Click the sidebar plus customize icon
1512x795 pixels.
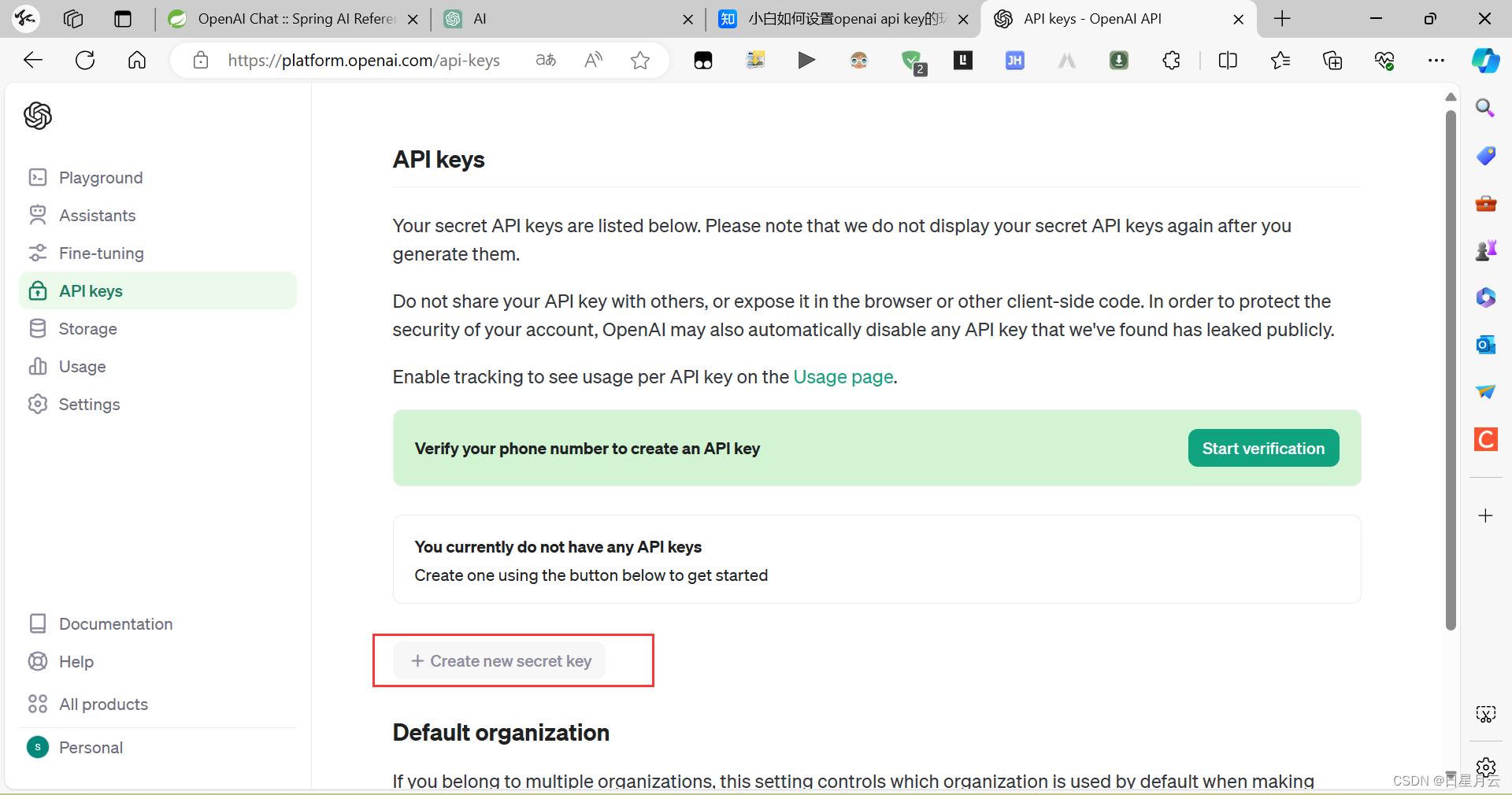(1485, 516)
